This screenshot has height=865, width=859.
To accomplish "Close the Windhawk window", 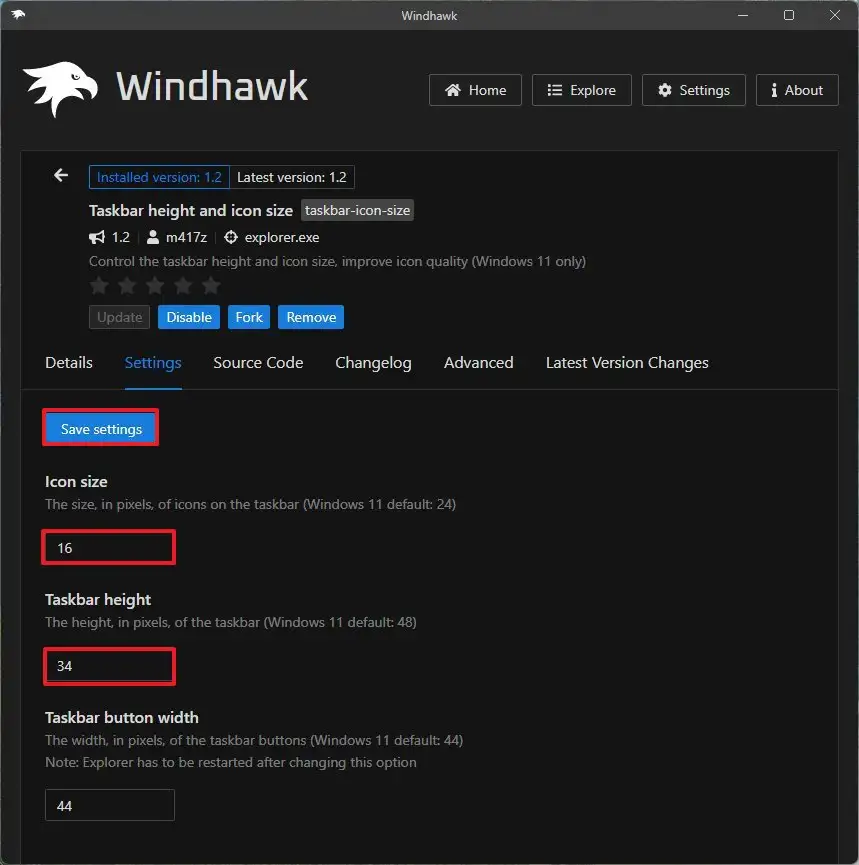I will 835,15.
